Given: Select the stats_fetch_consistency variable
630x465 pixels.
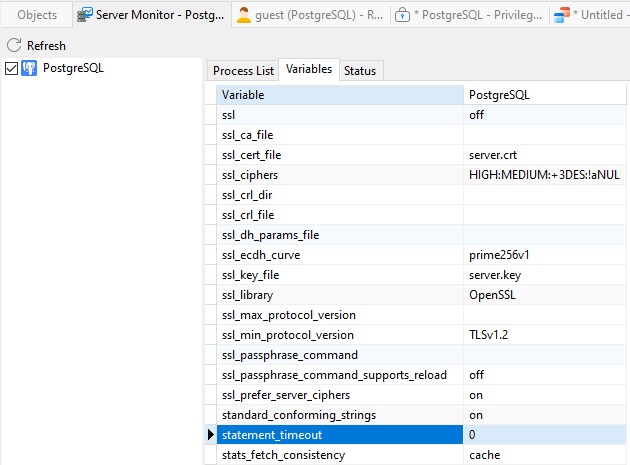Looking at the screenshot, I should [340, 455].
